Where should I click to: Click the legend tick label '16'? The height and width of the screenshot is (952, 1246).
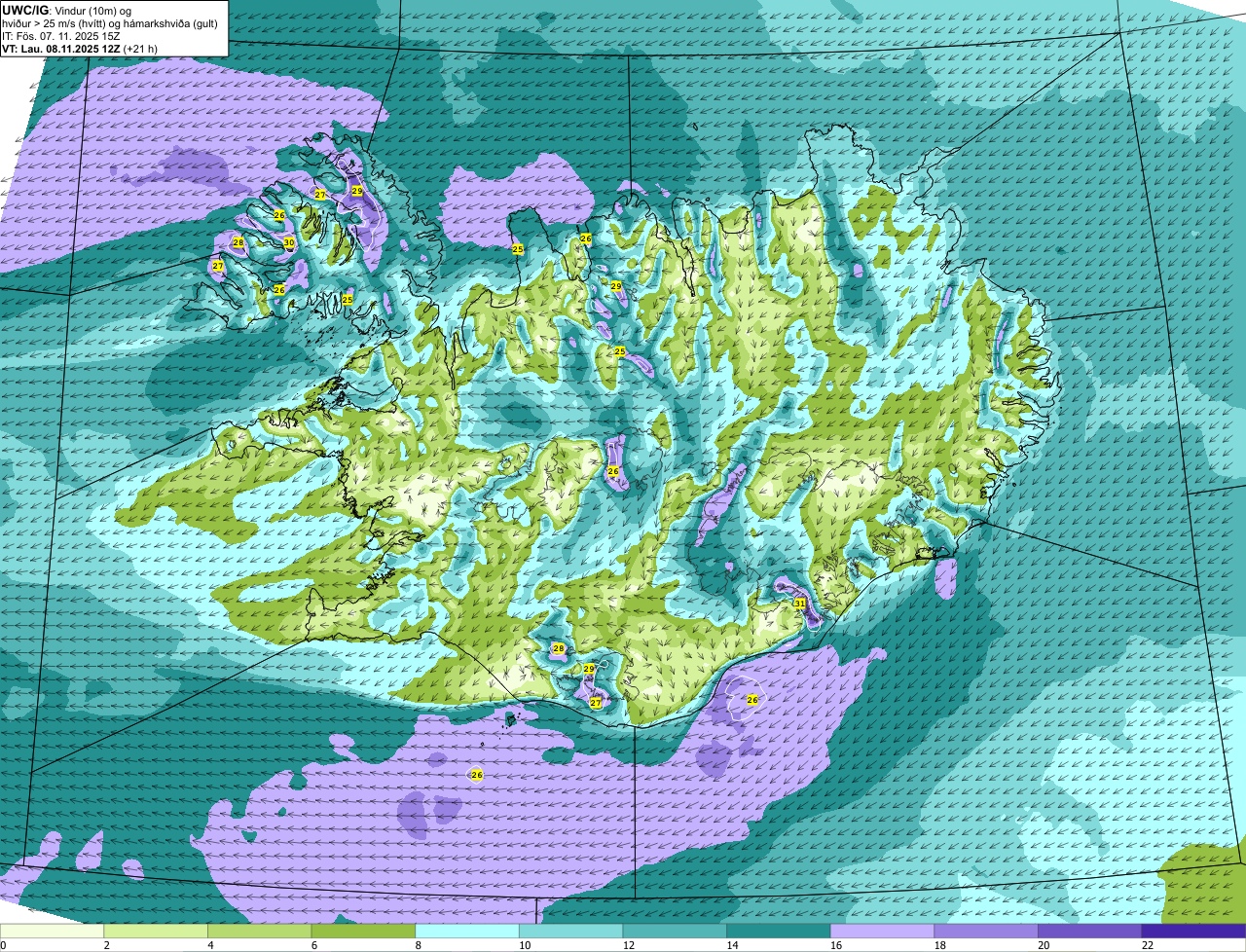(835, 945)
